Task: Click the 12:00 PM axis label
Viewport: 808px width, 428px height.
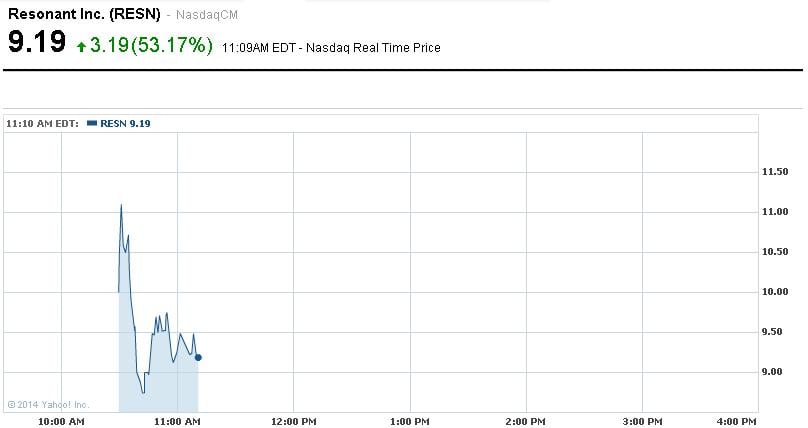Action: [x=293, y=422]
